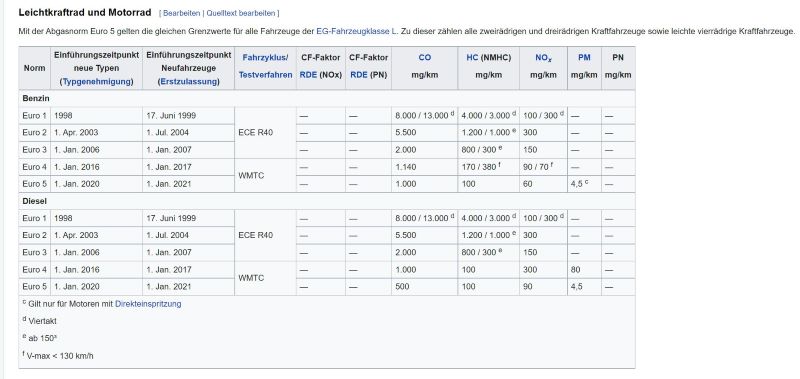Click the footnote text 'Viertakt'
Viewport: 800px width, 379px height.
point(42,321)
